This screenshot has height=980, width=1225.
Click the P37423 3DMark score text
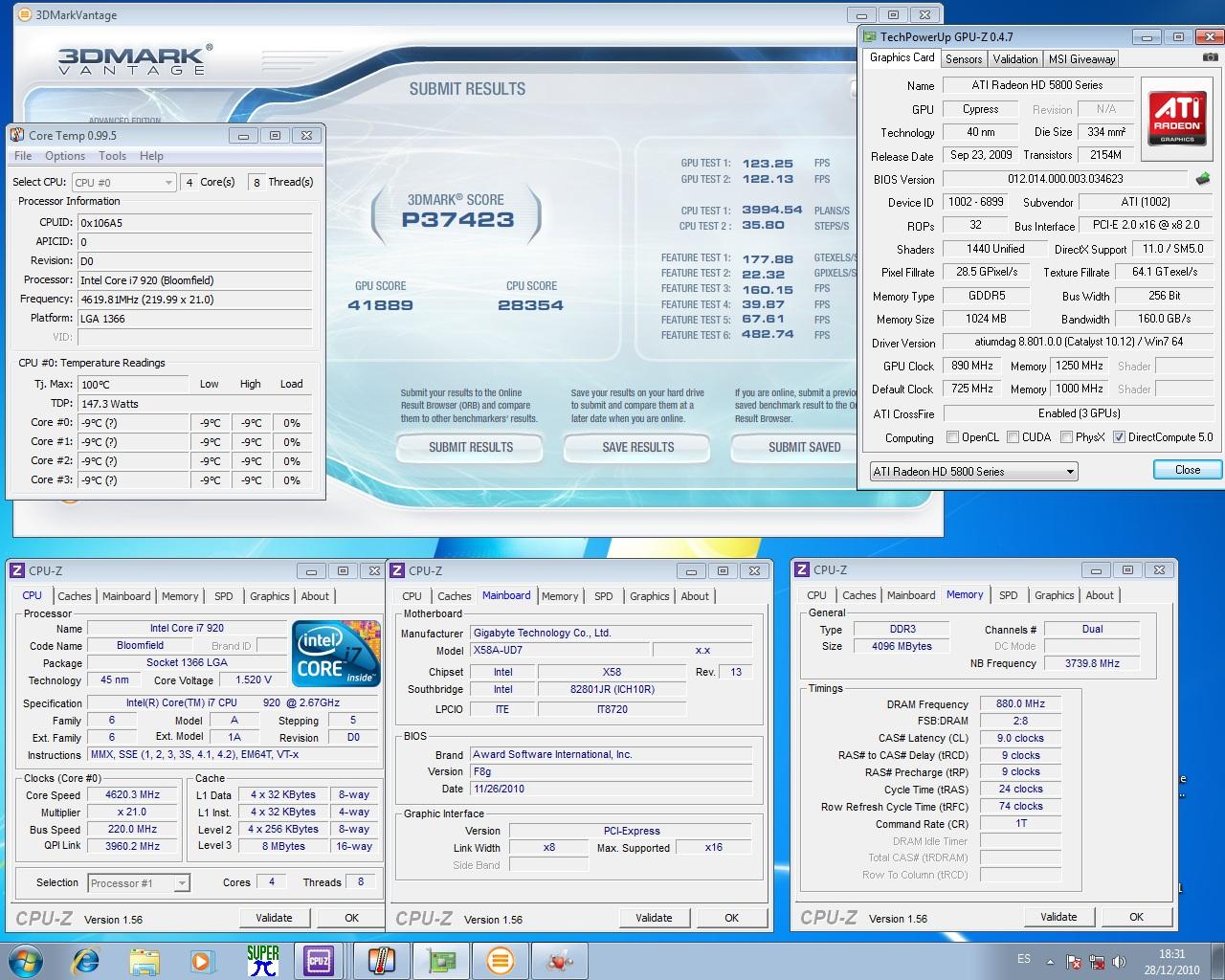coord(457,220)
